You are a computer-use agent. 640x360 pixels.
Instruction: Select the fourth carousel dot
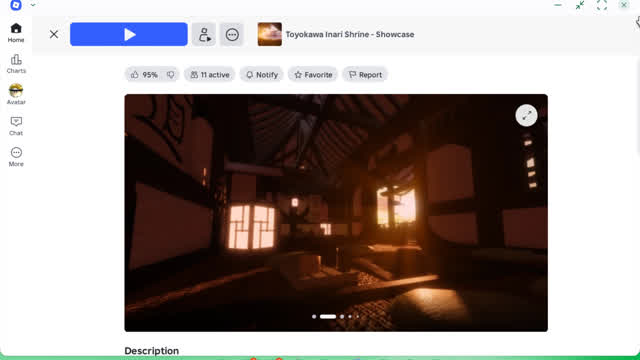point(350,316)
